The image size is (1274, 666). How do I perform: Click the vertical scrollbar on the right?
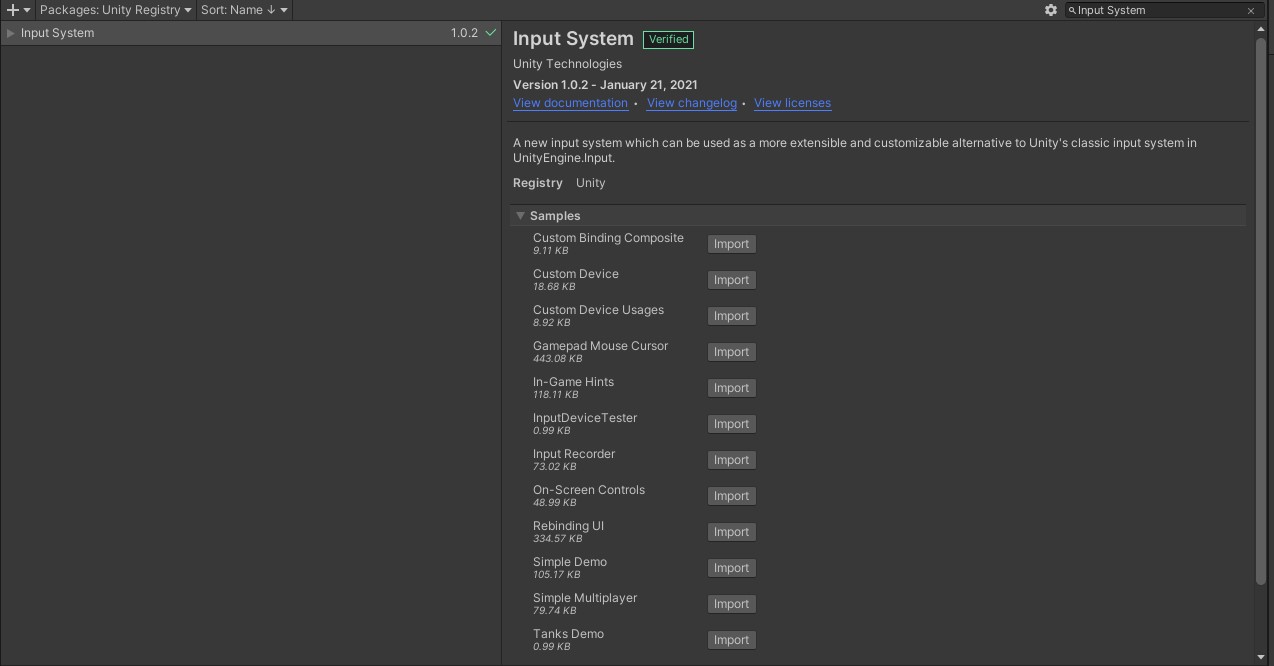click(1262, 300)
